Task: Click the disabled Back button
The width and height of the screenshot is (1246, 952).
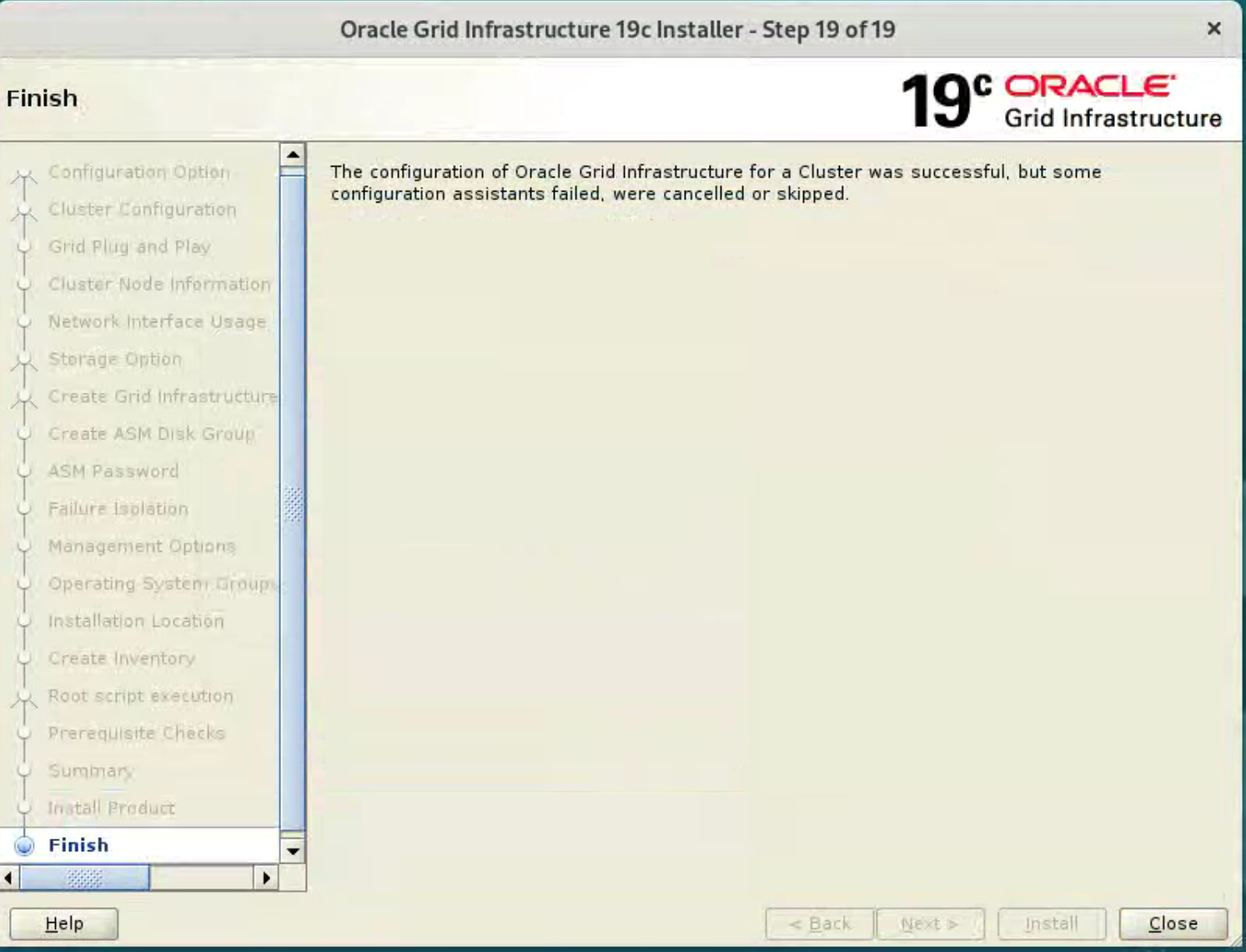Action: pos(819,923)
